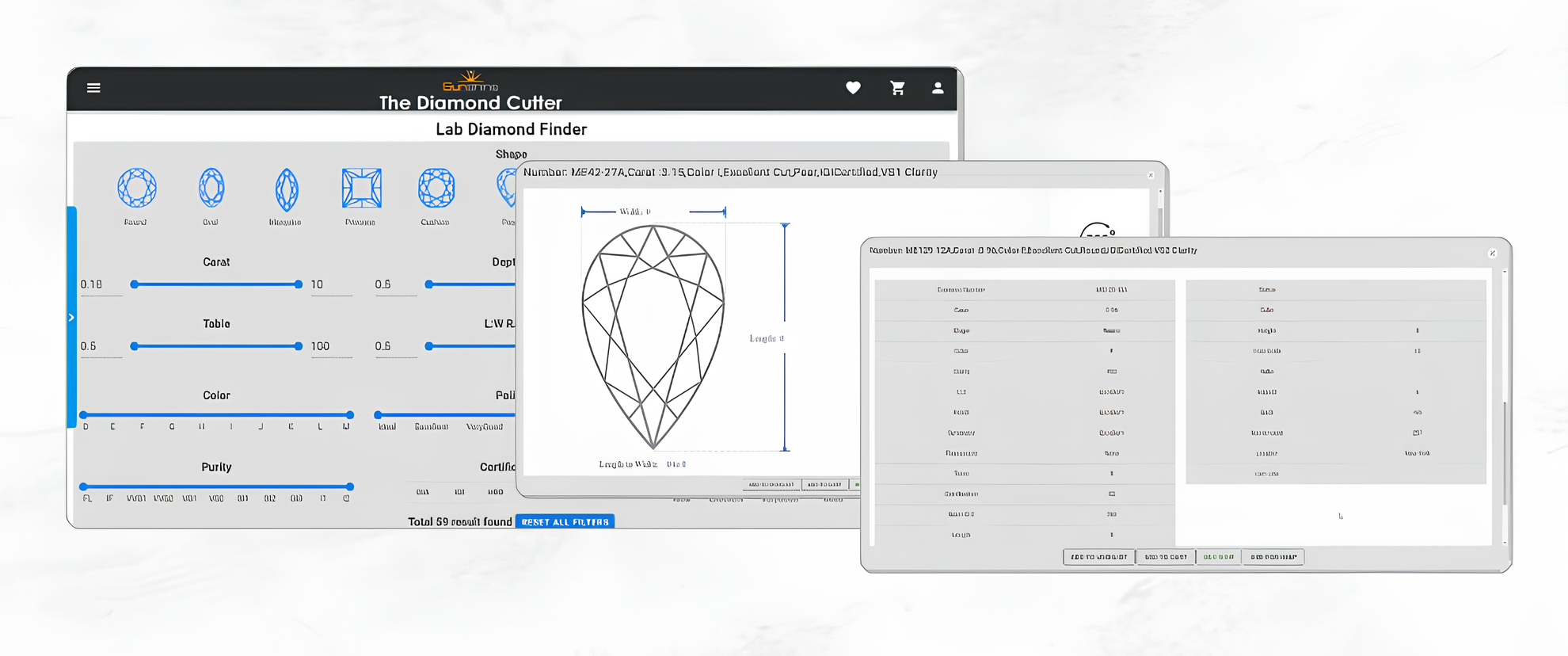Open the hamburger menu

point(93,88)
